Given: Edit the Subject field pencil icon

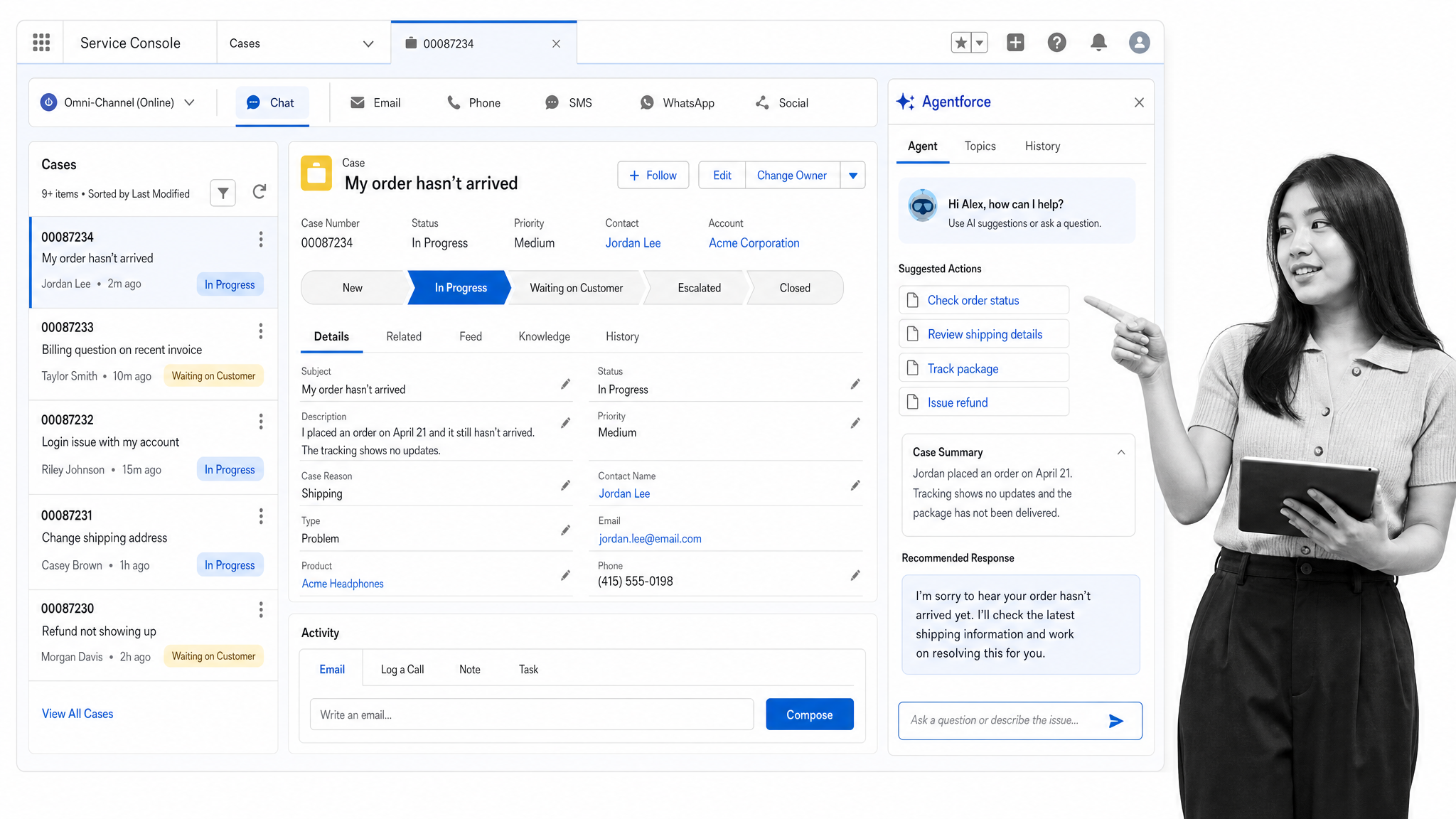Looking at the screenshot, I should coord(565,384).
